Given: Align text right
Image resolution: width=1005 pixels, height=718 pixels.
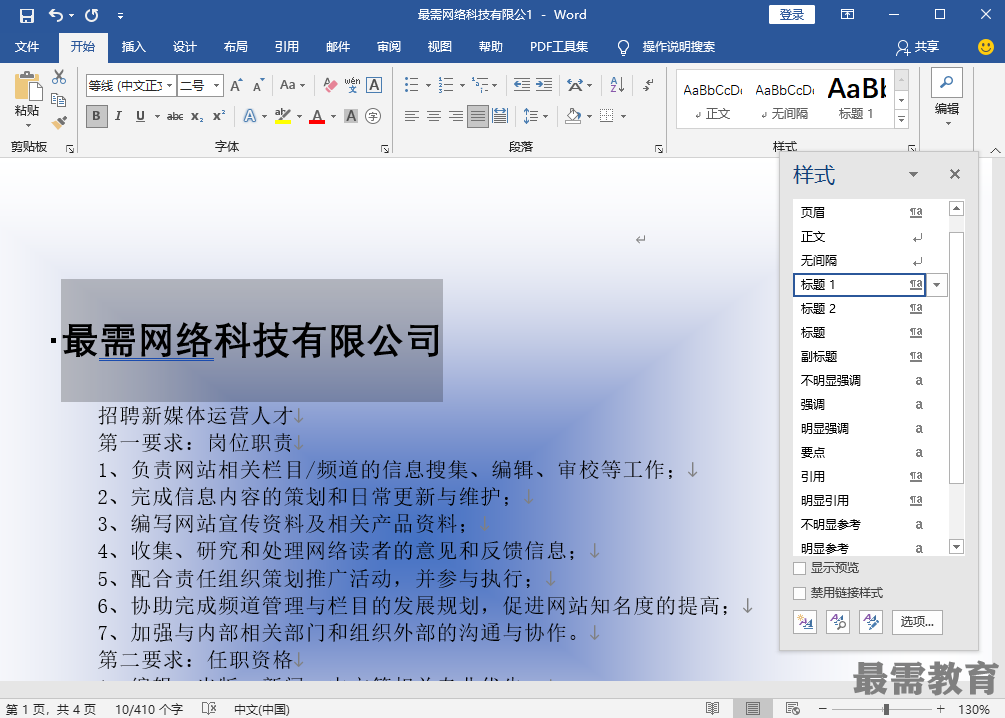Looking at the screenshot, I should [456, 116].
